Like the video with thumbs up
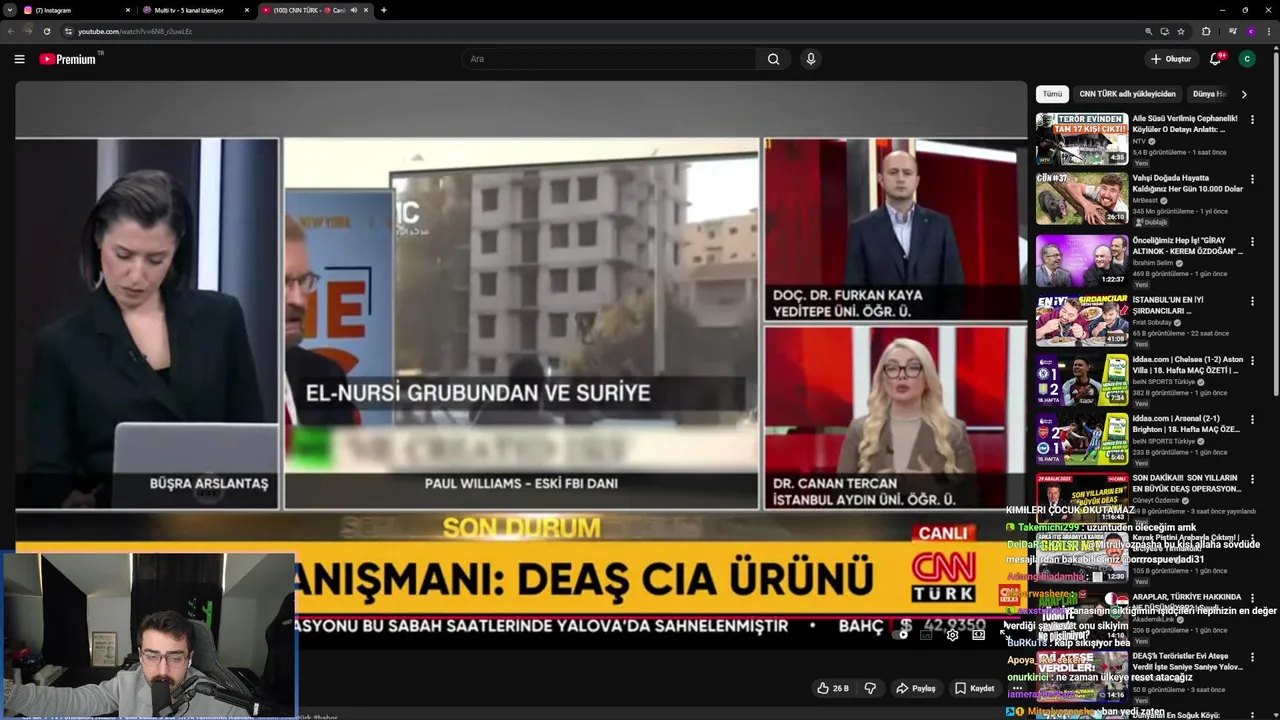 pos(833,688)
